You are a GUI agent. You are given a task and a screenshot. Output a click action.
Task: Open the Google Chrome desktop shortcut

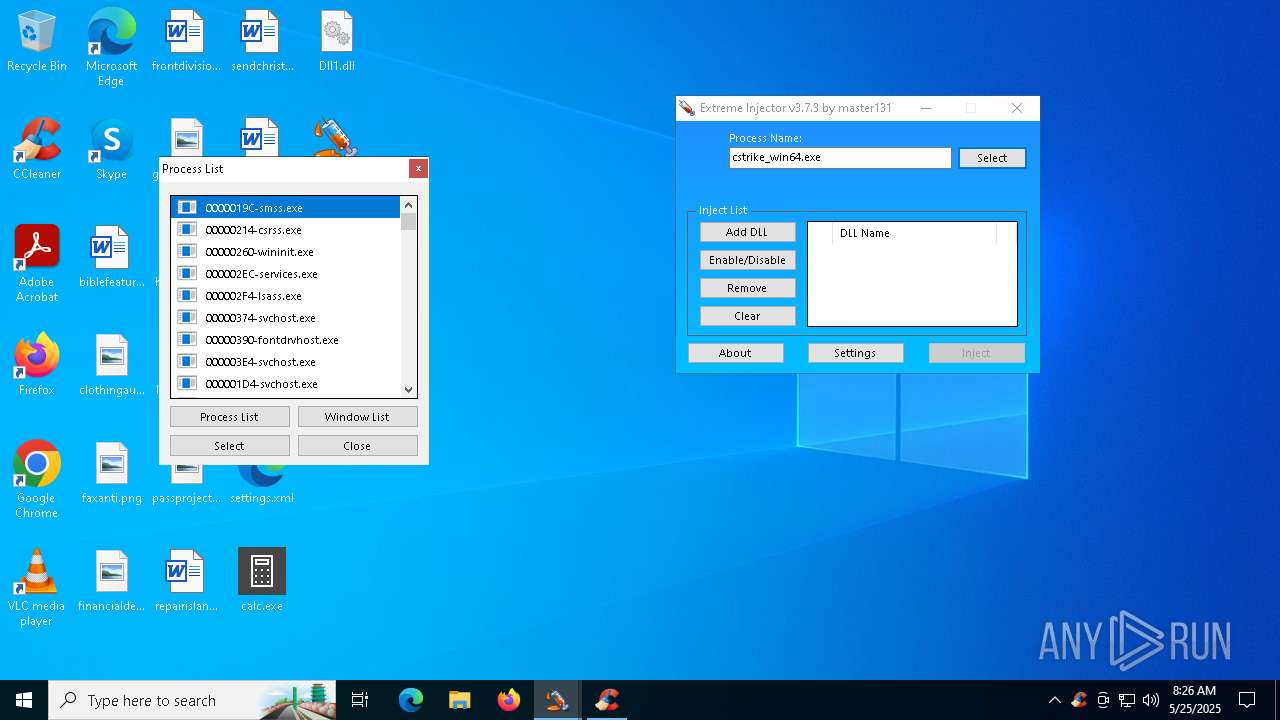(x=37, y=480)
